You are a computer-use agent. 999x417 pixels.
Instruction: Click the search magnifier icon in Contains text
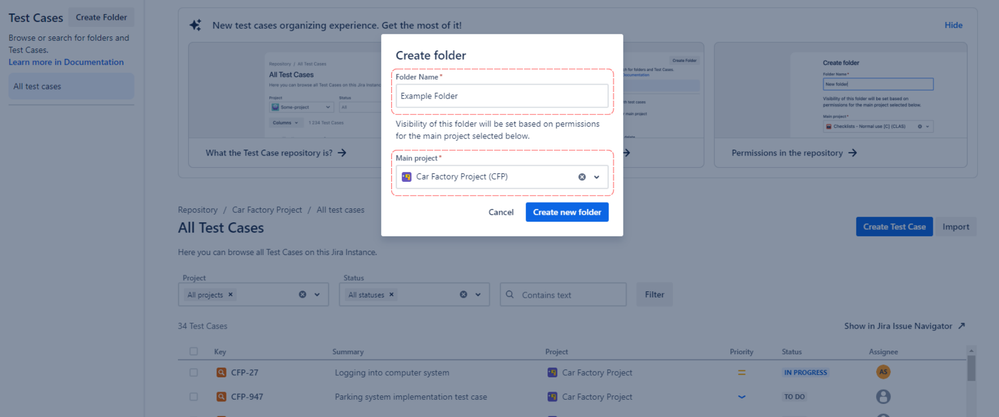510,295
